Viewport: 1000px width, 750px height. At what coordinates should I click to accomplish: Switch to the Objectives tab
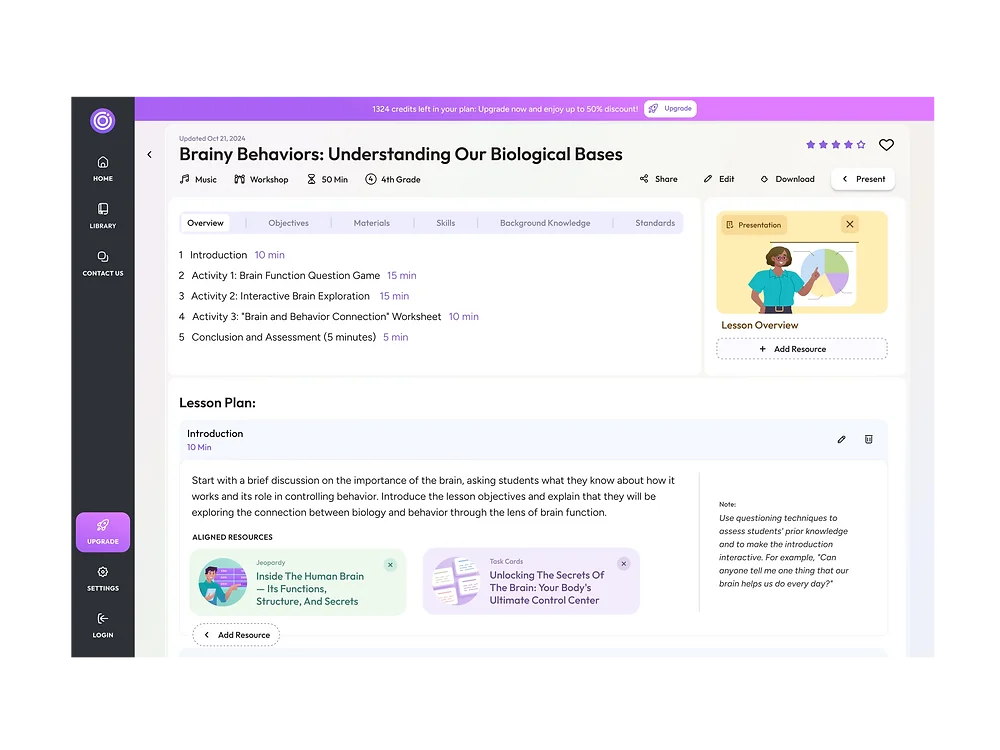(x=288, y=222)
